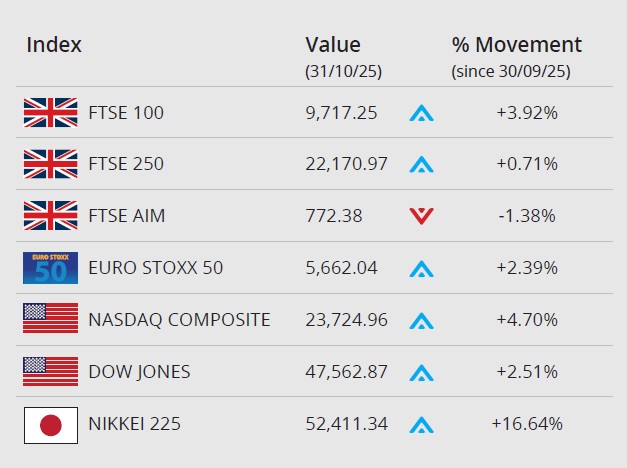This screenshot has width=627, height=468.
Task: Click the US flag beside NASDAQ Composite
Action: click(50, 320)
